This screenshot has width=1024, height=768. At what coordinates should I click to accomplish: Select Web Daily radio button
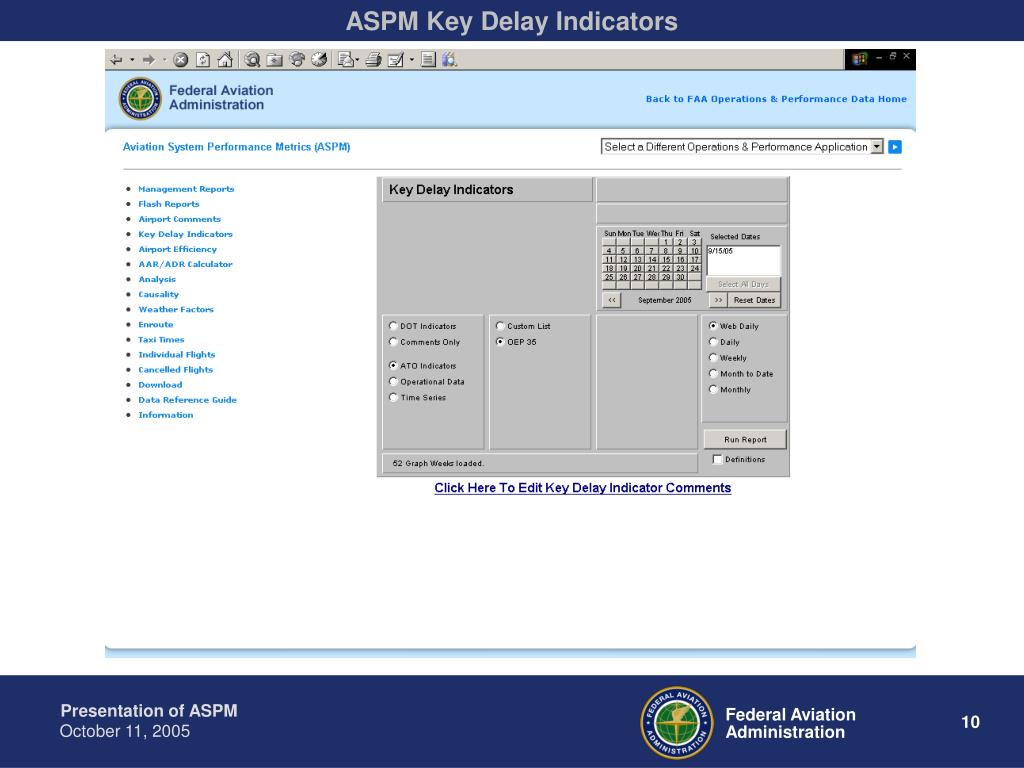pyautogui.click(x=713, y=325)
